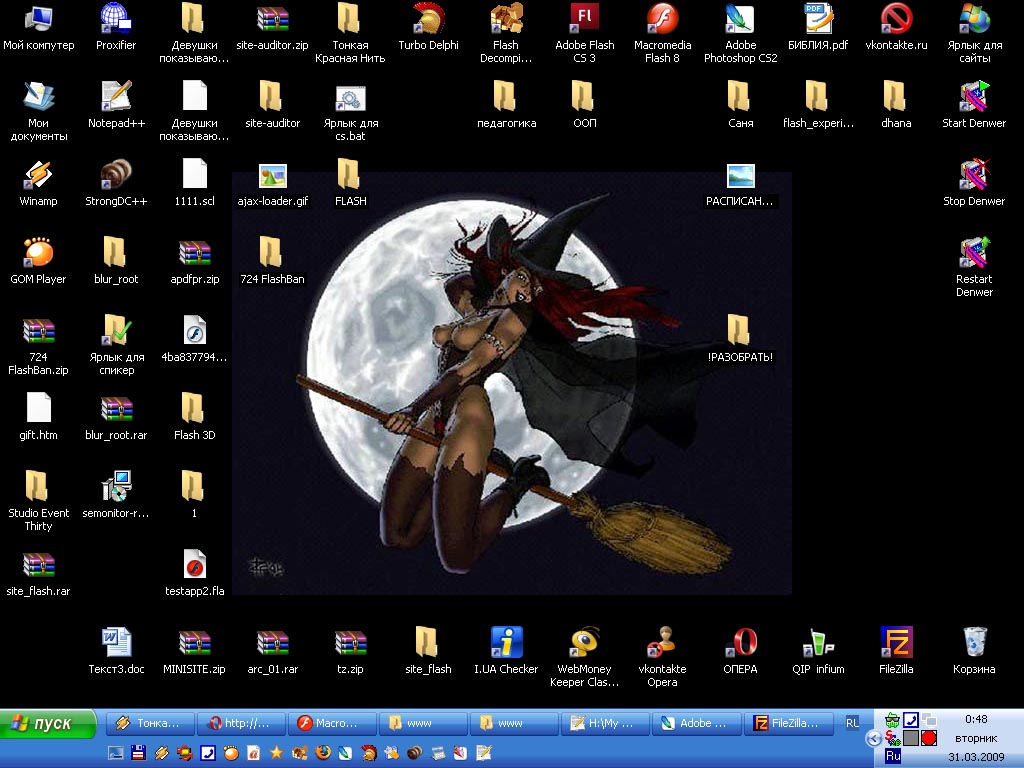Launch the Macromedia Flash 8 shortcut
The height and width of the screenshot is (768, 1024).
click(x=662, y=33)
